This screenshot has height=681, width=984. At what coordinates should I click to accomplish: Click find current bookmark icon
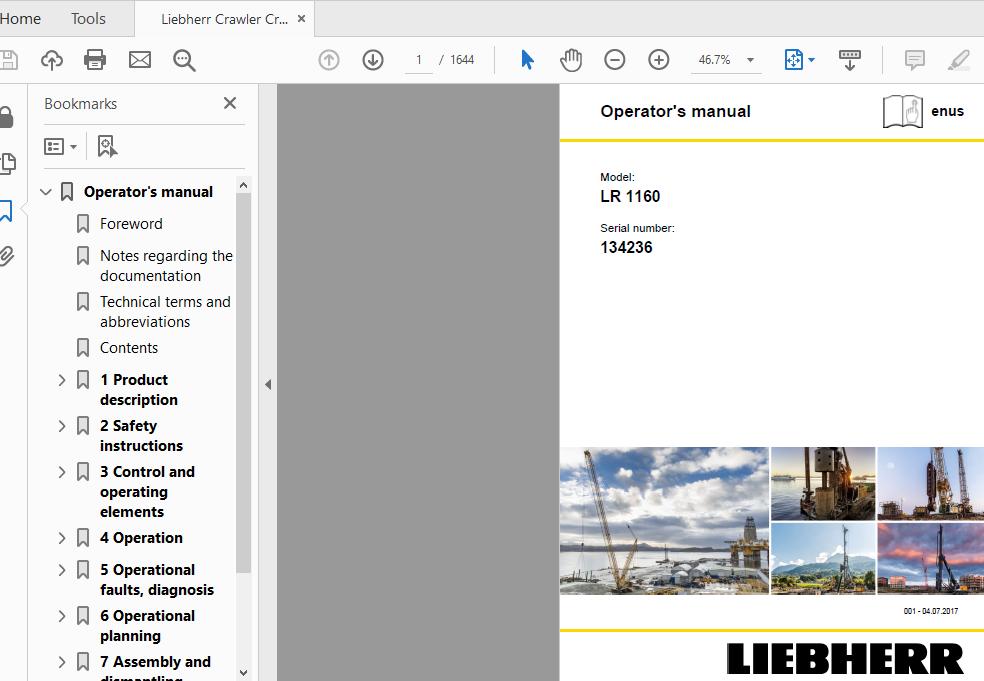click(x=107, y=146)
